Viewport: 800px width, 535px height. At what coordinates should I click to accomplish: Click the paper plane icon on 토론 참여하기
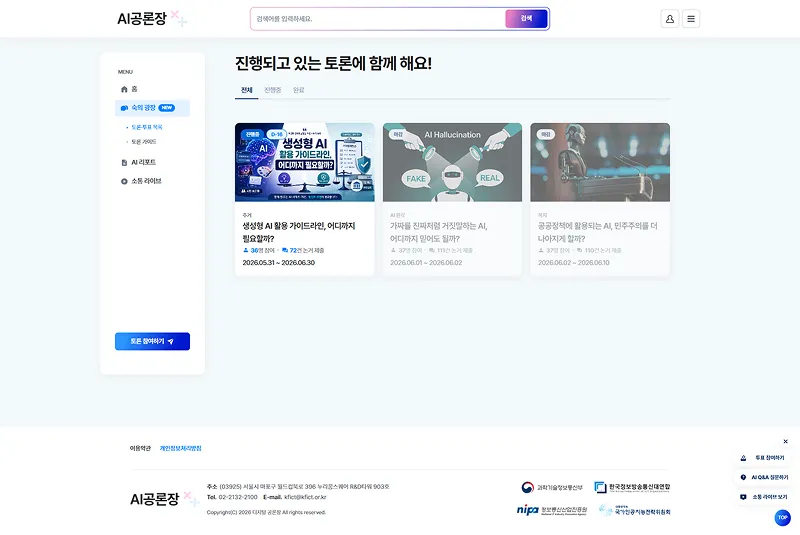click(x=170, y=342)
